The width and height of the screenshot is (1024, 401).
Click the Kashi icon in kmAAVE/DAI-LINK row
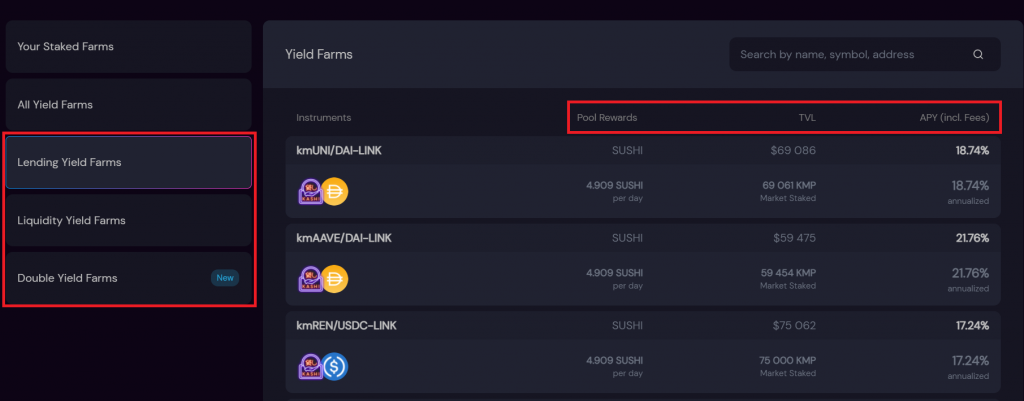(312, 279)
